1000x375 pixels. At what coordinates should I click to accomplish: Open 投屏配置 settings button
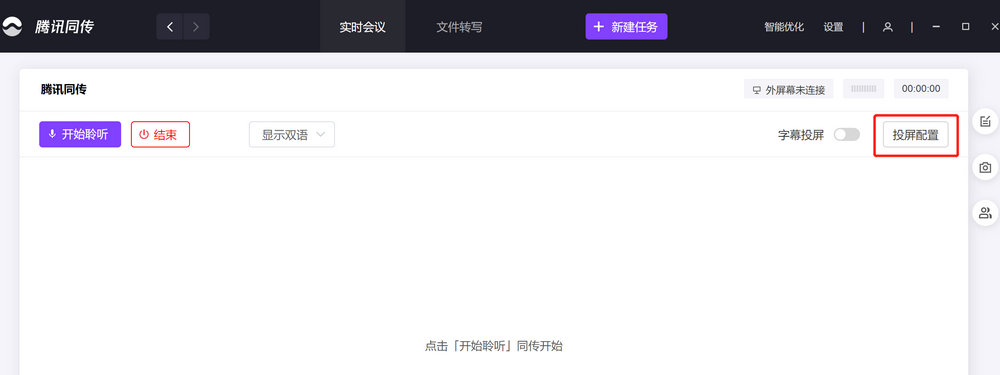(915, 135)
